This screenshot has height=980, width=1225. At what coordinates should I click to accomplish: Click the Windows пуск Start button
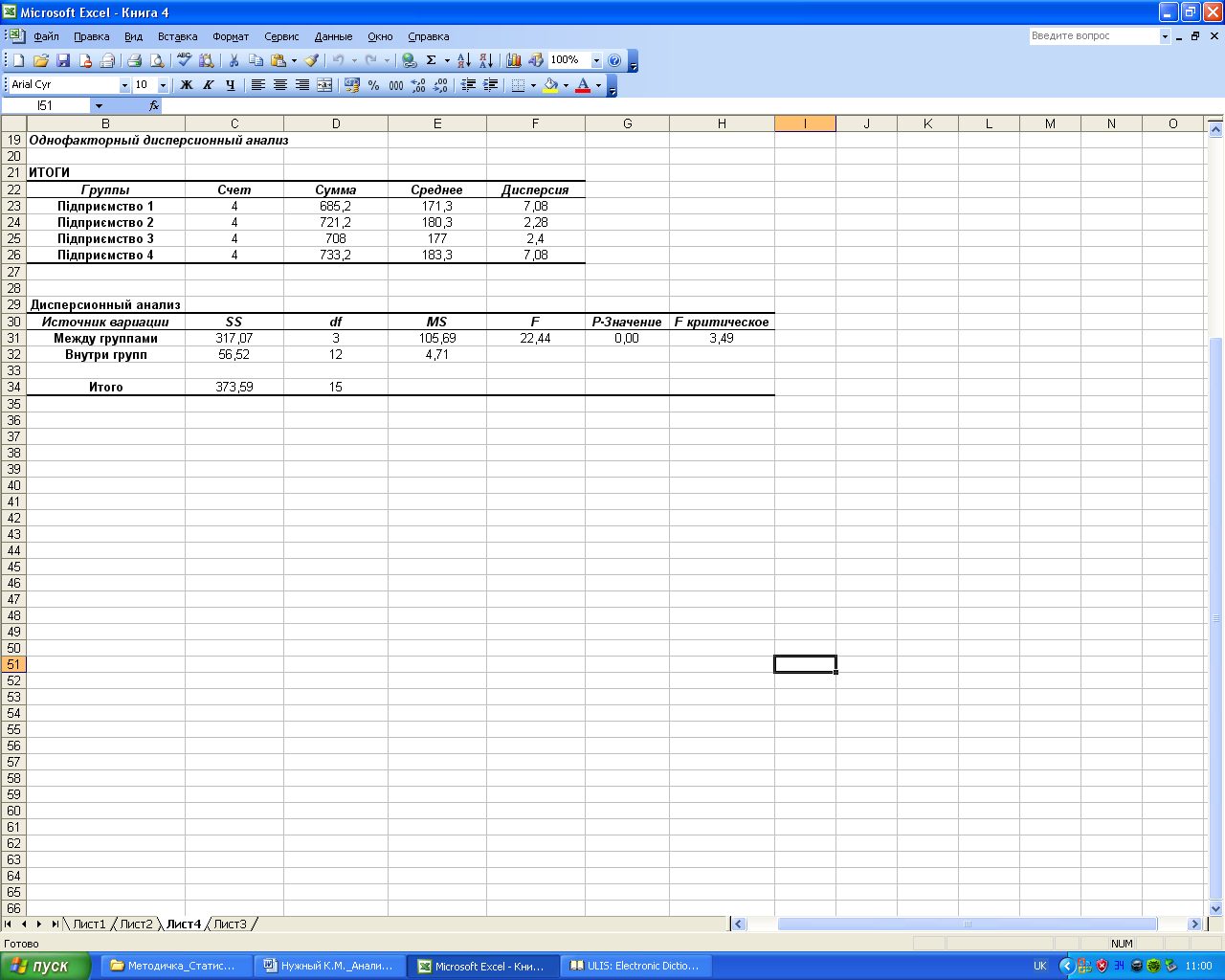tap(46, 966)
